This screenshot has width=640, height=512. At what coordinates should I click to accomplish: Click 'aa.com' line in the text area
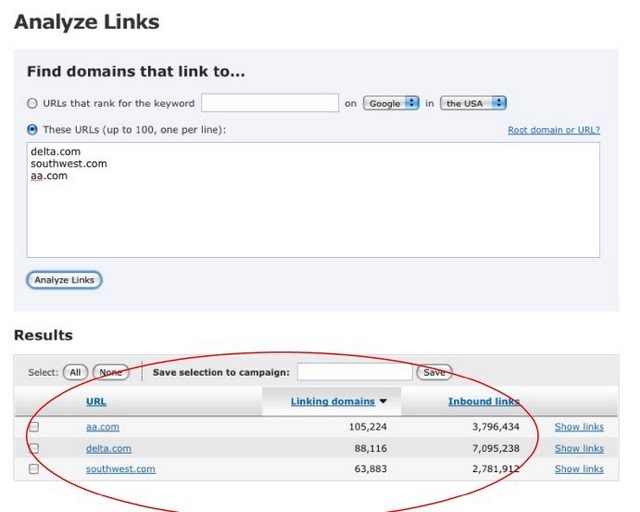pyautogui.click(x=49, y=176)
